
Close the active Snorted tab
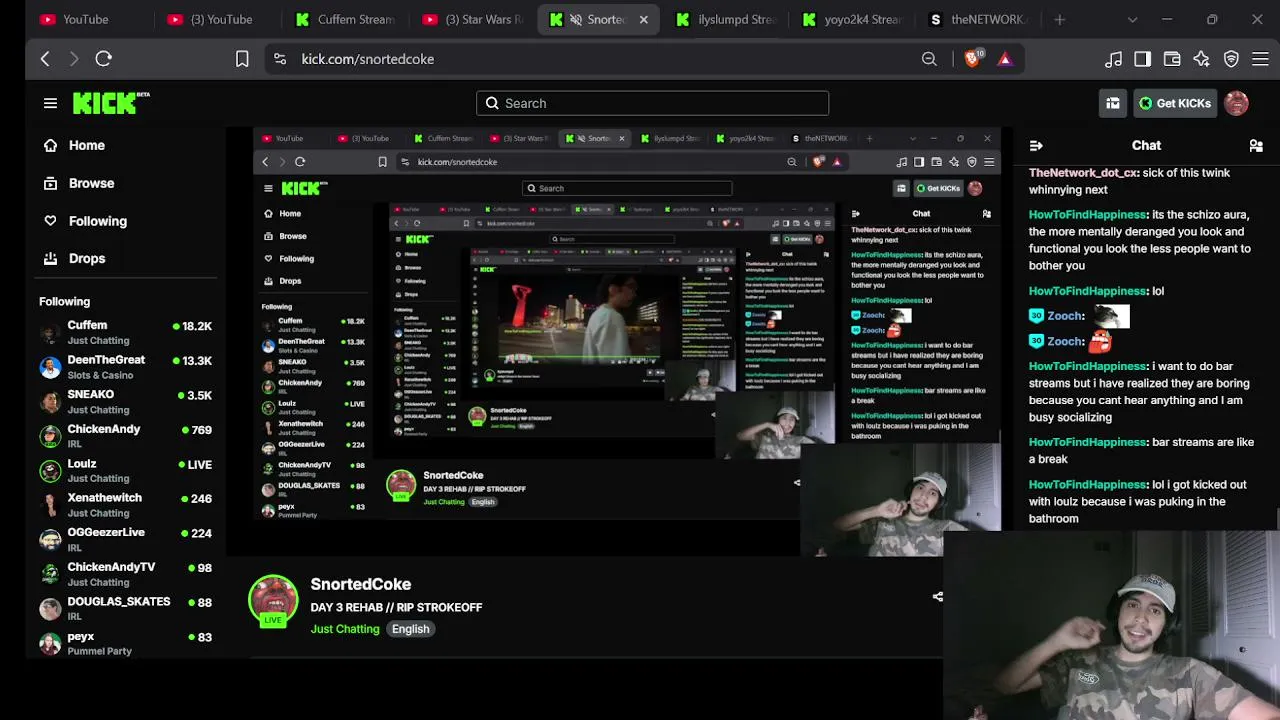click(x=643, y=19)
